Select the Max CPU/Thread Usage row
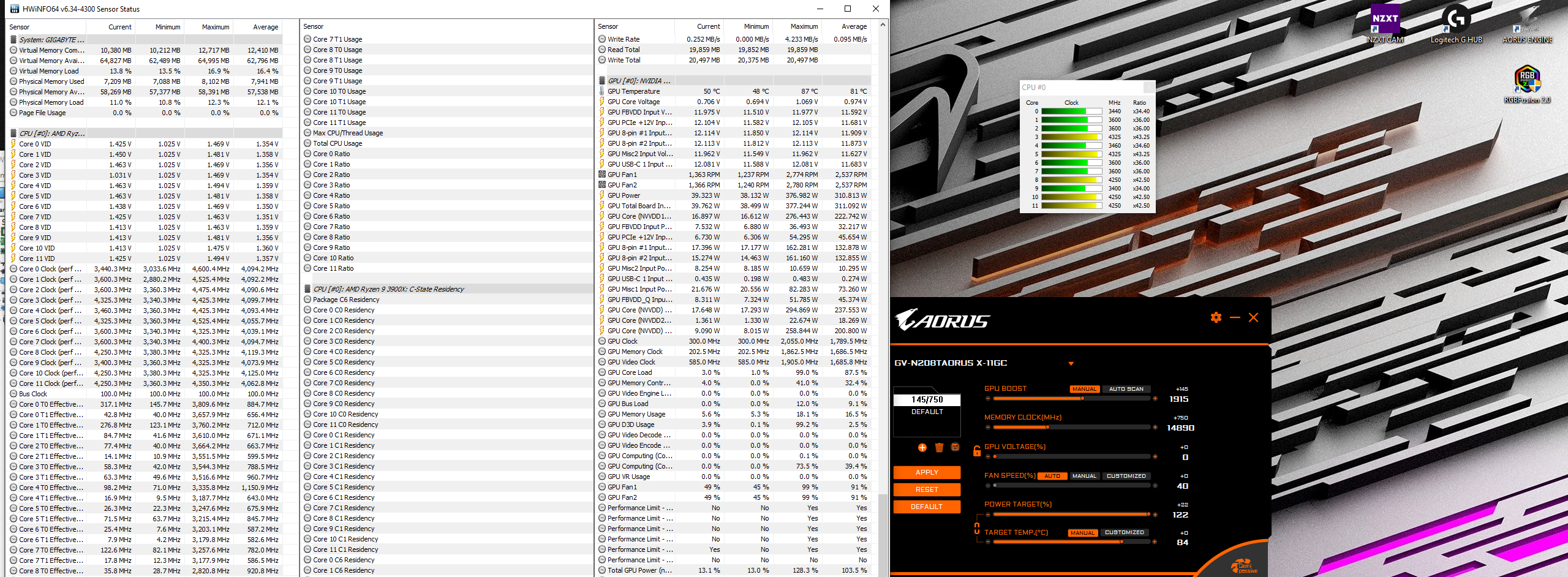This screenshot has height=577, width=1568. click(447, 133)
